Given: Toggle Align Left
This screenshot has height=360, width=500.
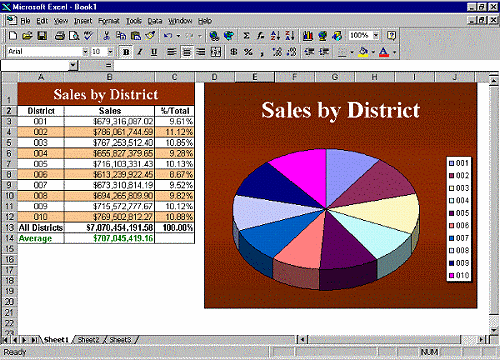Looking at the screenshot, I should point(172,52).
